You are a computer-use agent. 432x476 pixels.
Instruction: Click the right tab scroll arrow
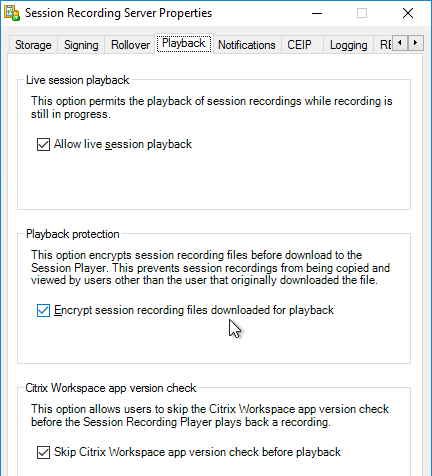click(415, 43)
